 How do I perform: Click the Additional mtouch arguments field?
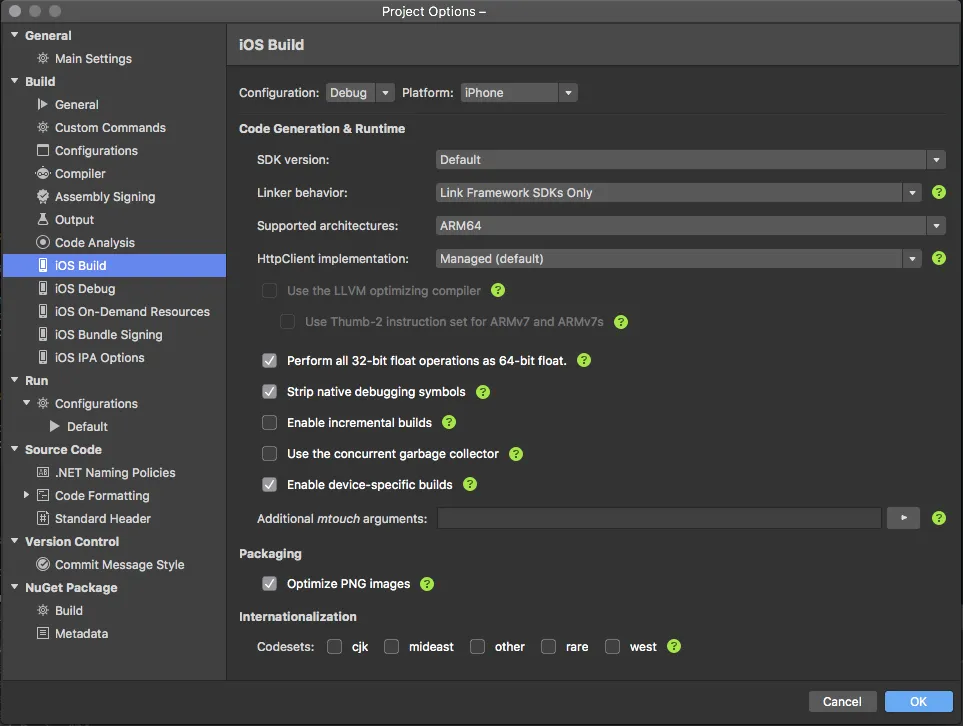659,518
